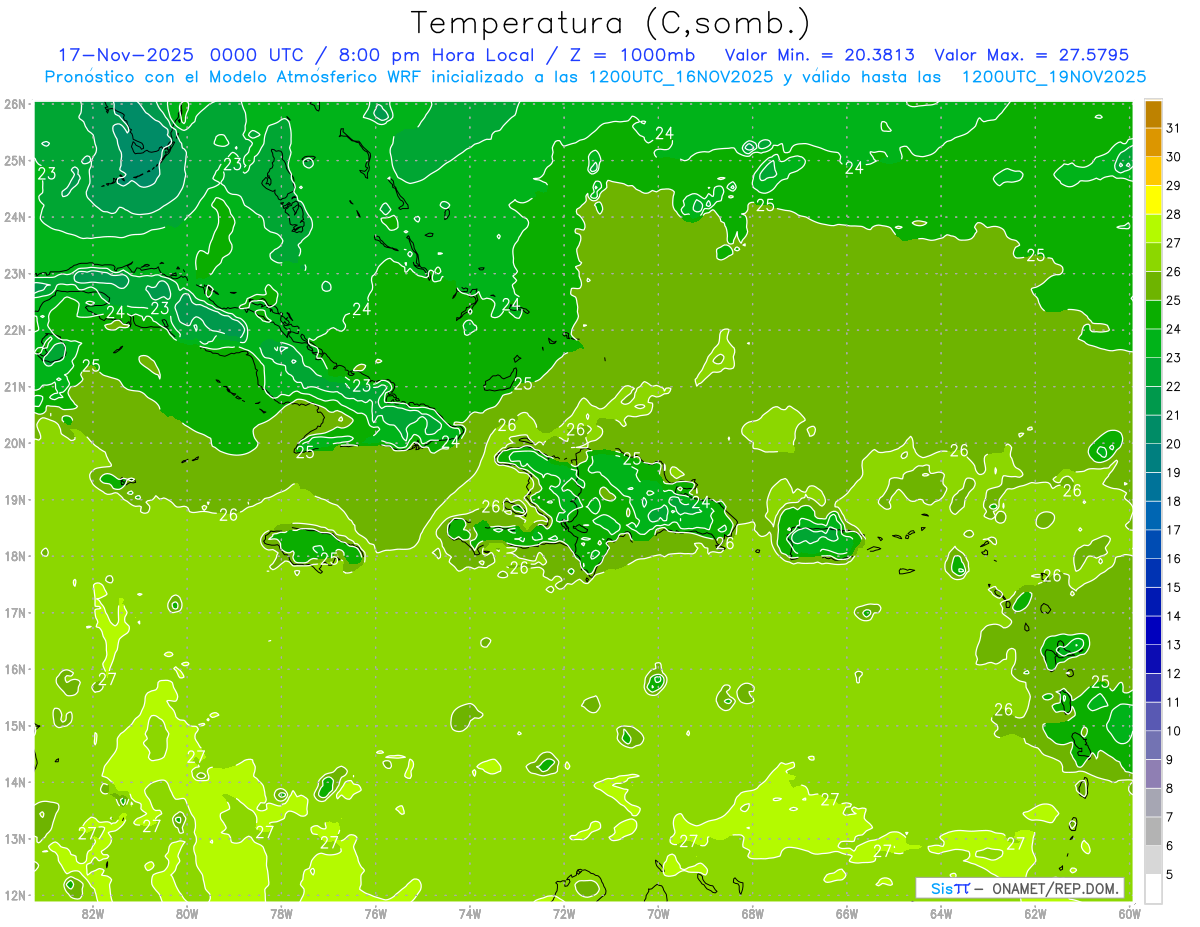Click the valid-until time "1200UTC_19NOV2025"

(x=1053, y=77)
